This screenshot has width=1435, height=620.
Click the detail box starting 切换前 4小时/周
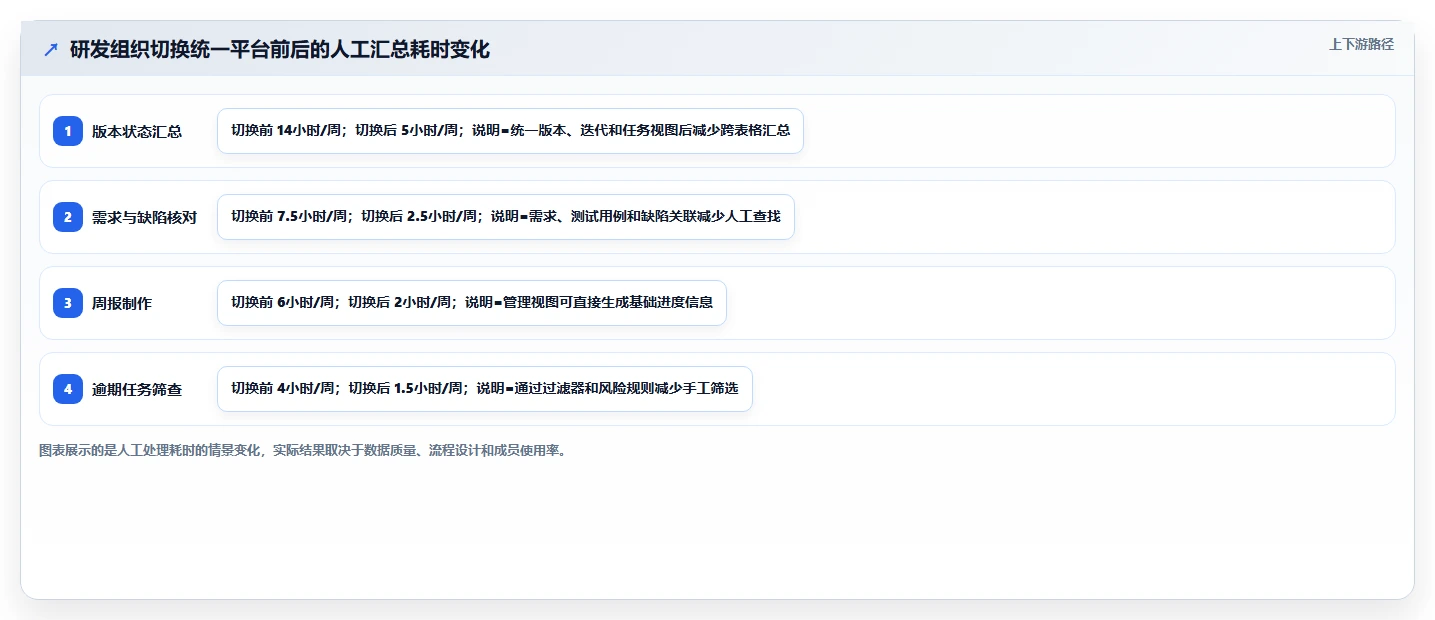click(485, 389)
